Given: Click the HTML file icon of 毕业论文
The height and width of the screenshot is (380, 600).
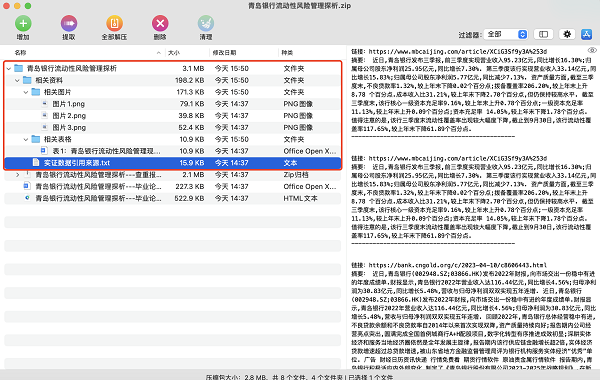Looking at the screenshot, I should tap(27, 198).
